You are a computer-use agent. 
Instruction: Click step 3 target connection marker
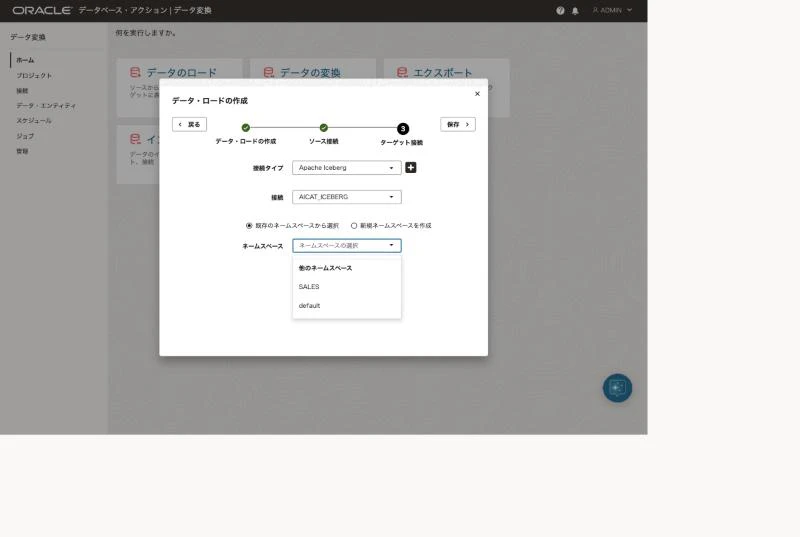(x=403, y=129)
